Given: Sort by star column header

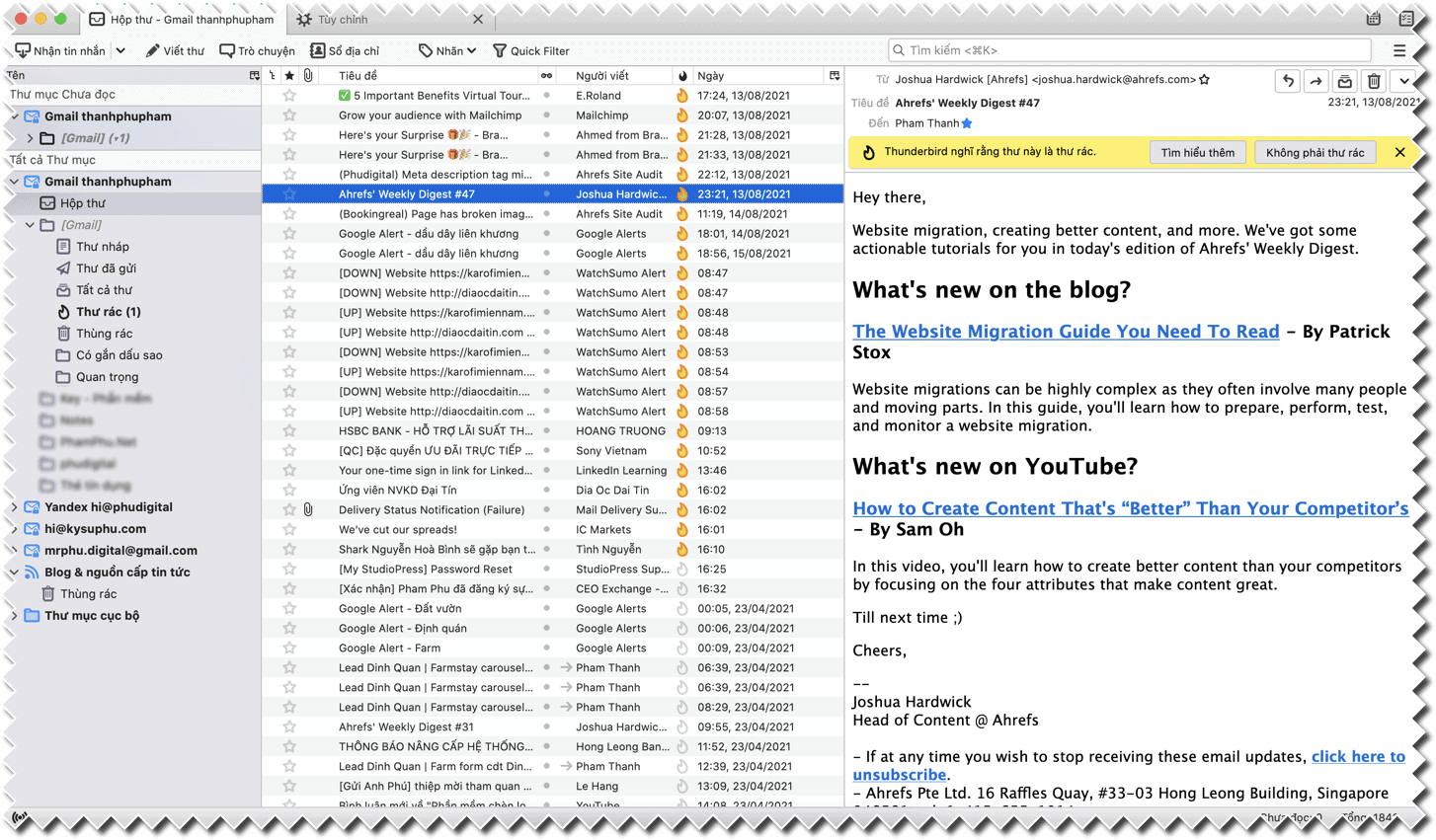Looking at the screenshot, I should [289, 76].
